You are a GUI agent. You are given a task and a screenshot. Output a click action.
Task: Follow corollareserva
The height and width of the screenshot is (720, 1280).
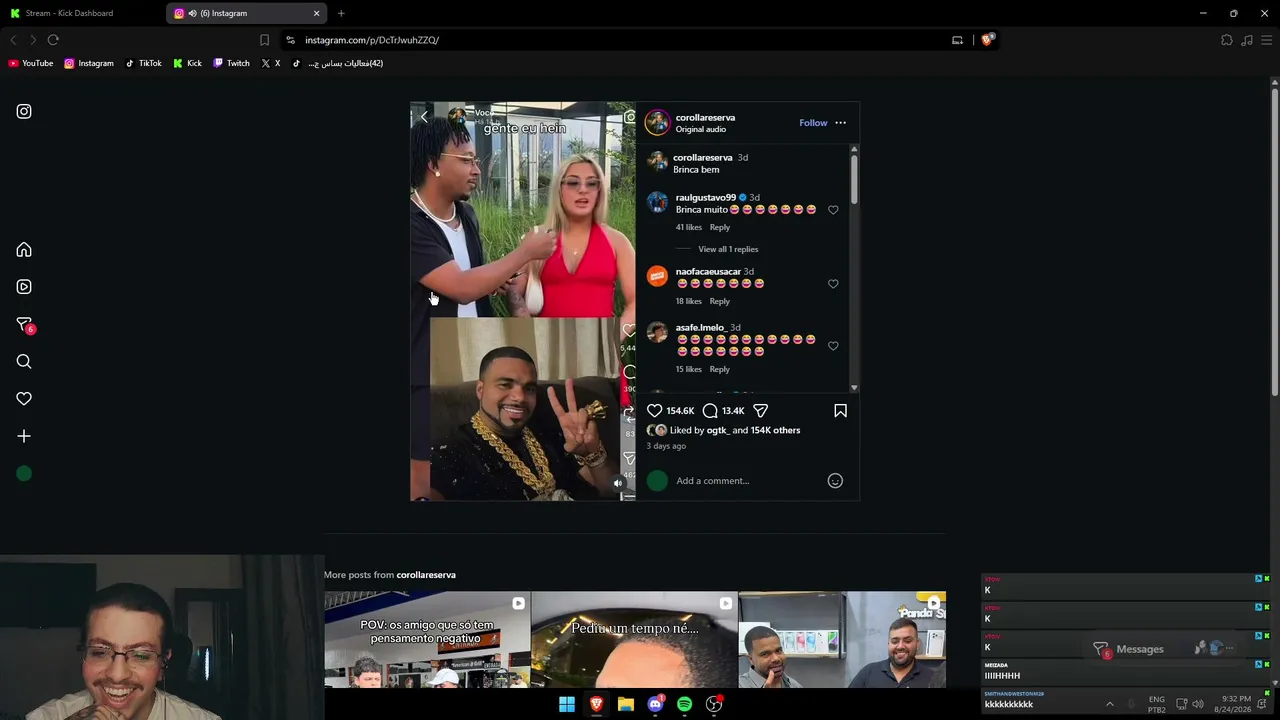click(813, 123)
